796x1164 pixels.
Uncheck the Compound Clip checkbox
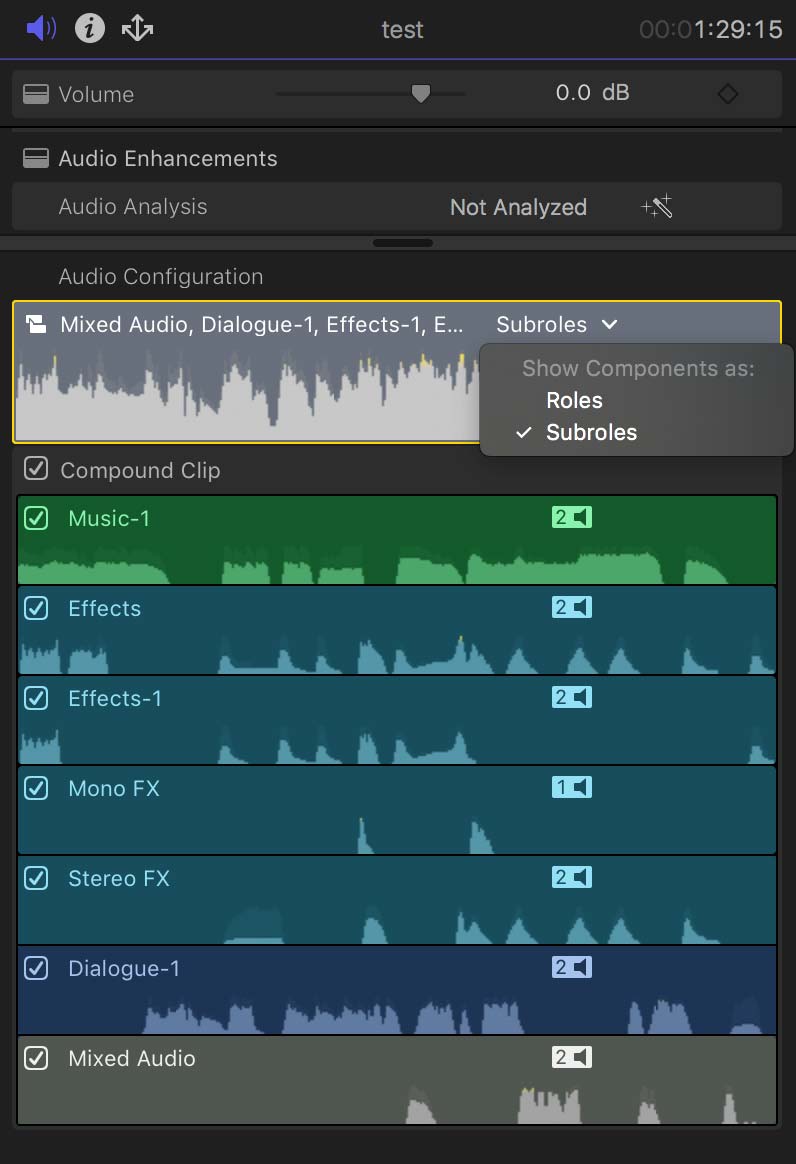coord(36,468)
